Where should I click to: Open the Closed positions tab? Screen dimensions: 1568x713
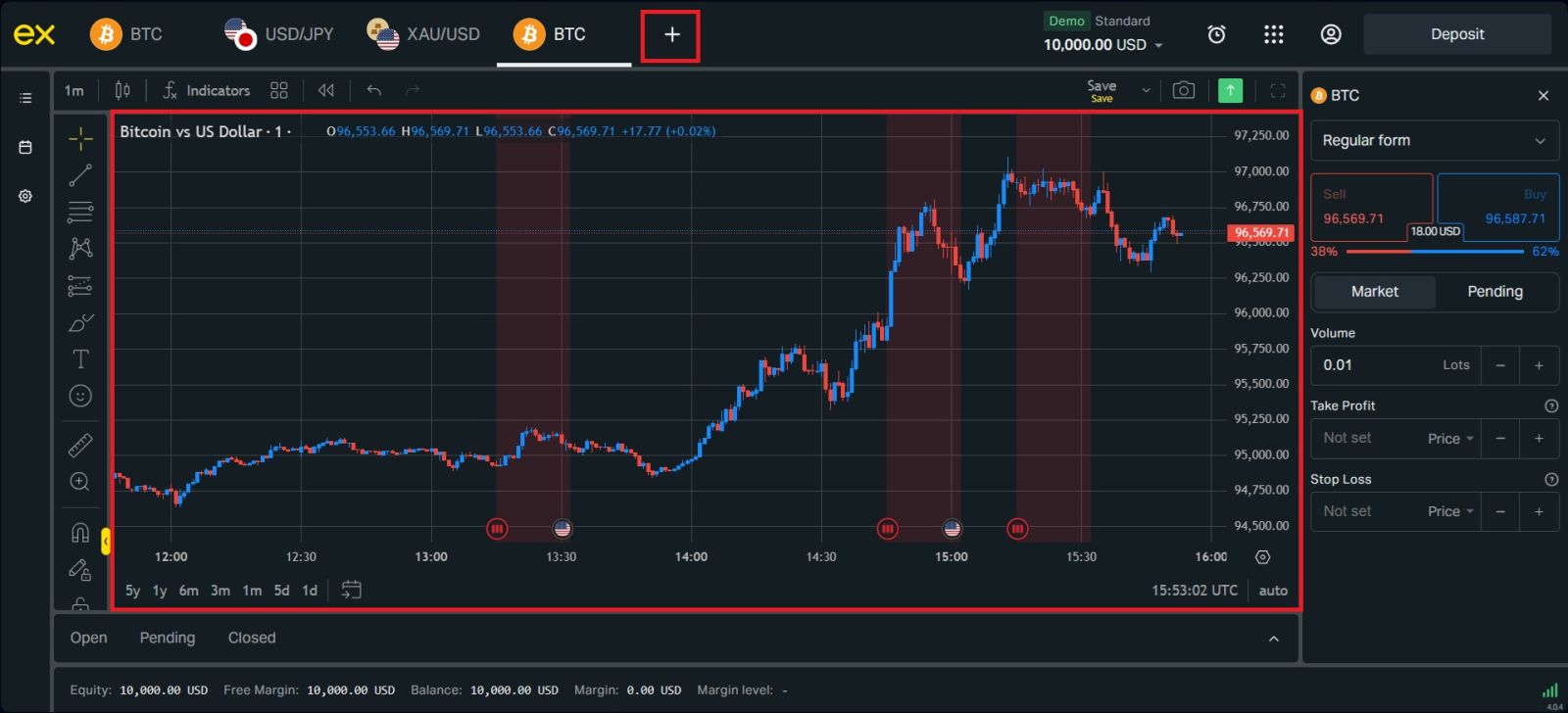point(252,638)
